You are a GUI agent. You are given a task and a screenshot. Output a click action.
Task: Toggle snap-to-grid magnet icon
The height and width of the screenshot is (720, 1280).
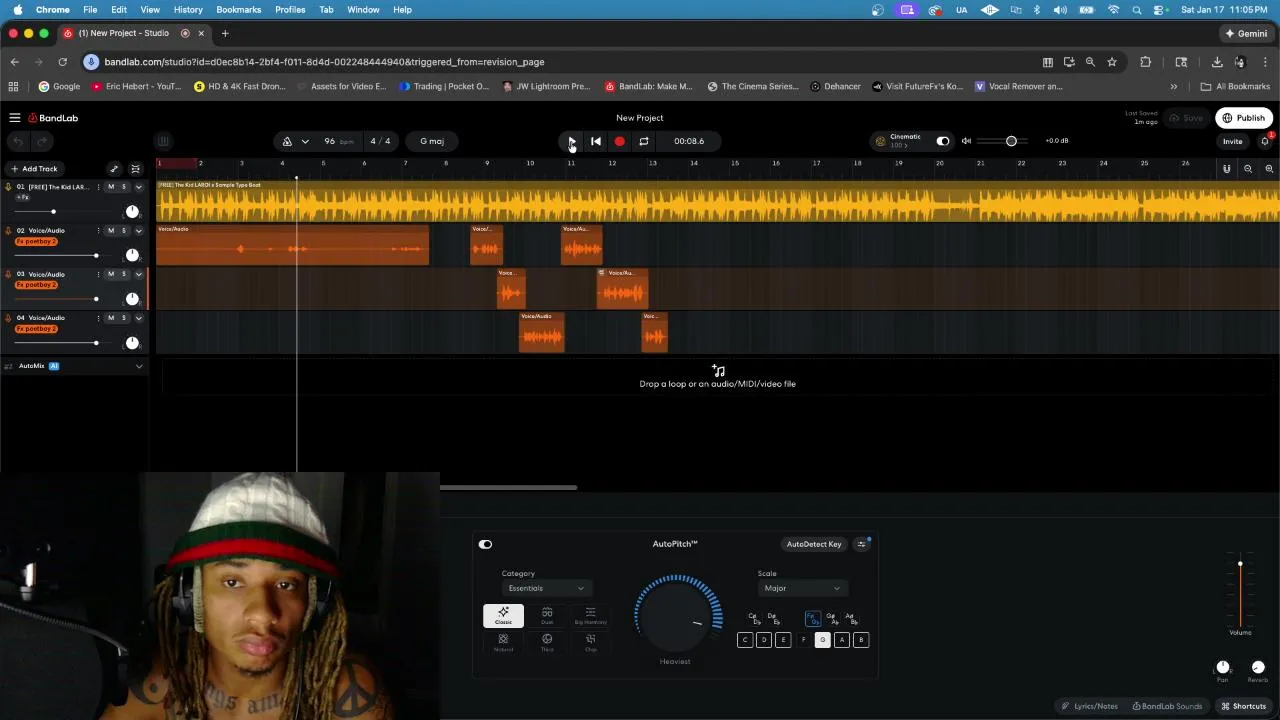[x=1226, y=169]
